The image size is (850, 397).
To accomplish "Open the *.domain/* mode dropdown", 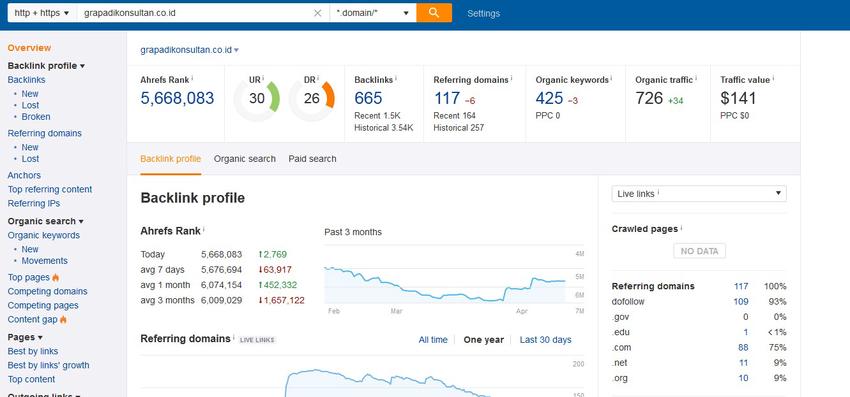I will click(372, 13).
